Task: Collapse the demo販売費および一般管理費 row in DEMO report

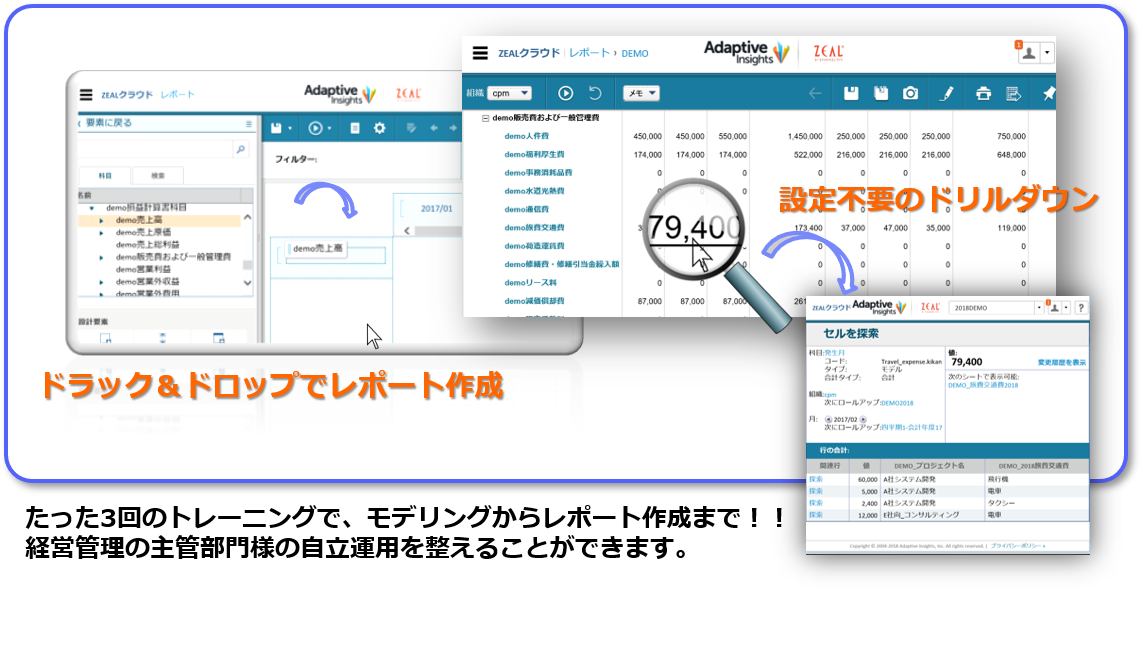Action: (485, 117)
